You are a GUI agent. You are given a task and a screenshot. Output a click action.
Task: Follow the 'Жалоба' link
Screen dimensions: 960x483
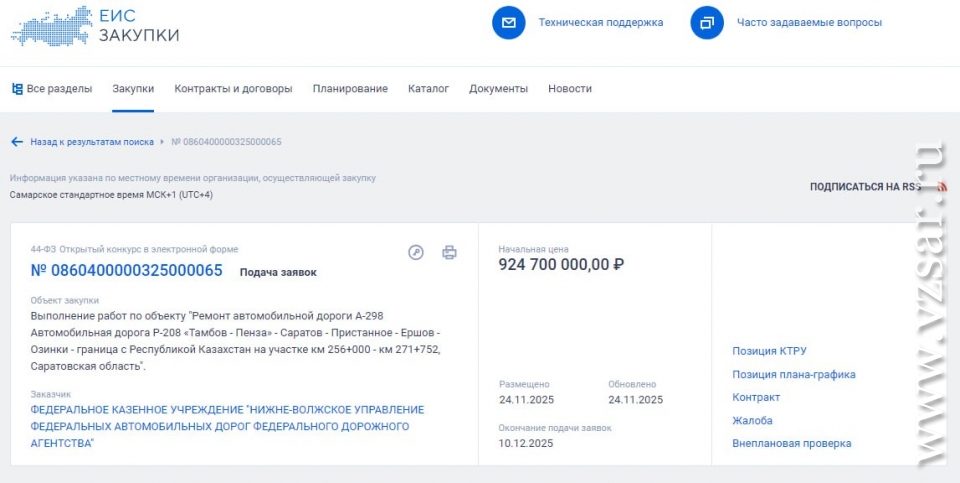[x=752, y=421]
